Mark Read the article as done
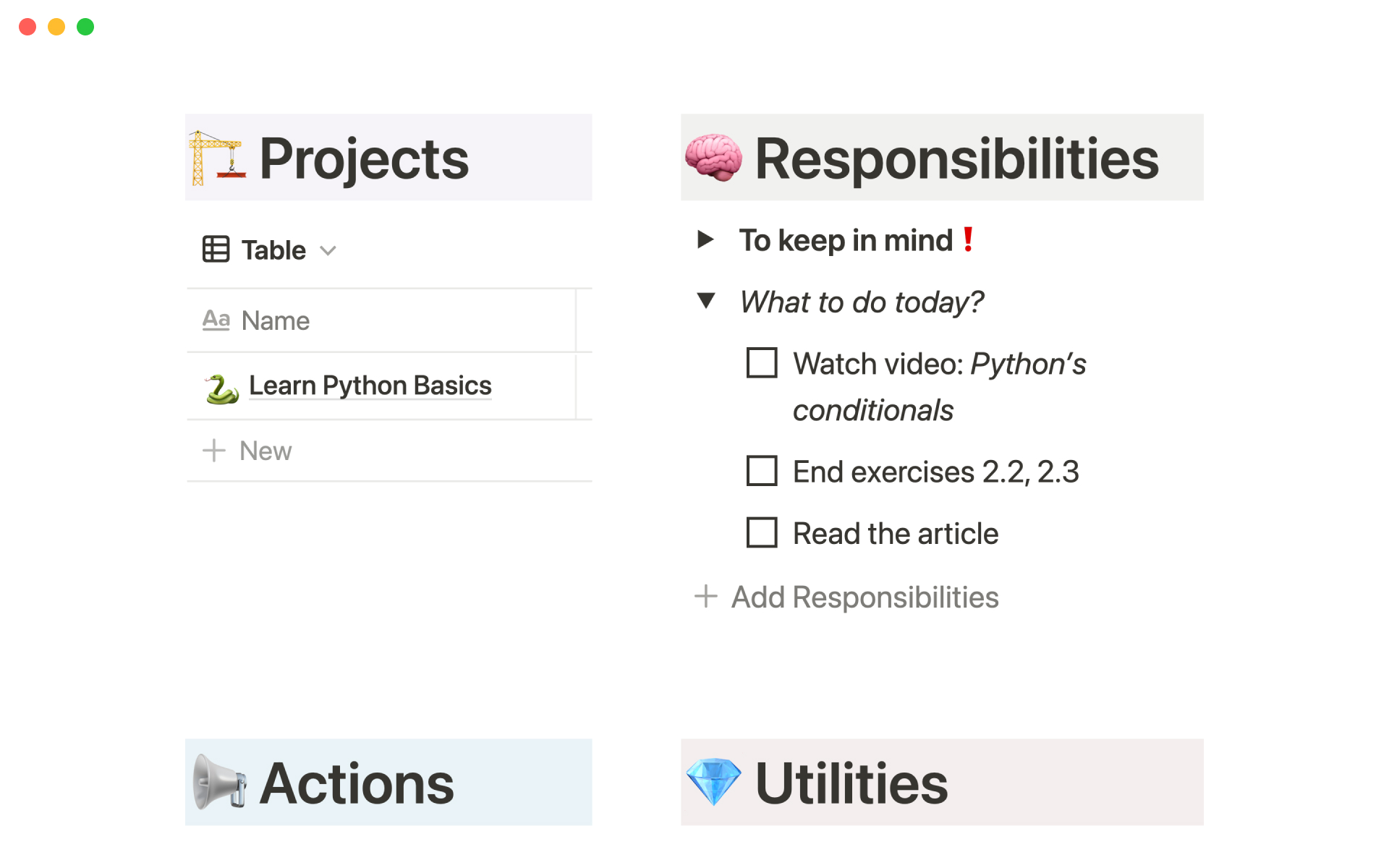1389x868 pixels. (x=762, y=533)
